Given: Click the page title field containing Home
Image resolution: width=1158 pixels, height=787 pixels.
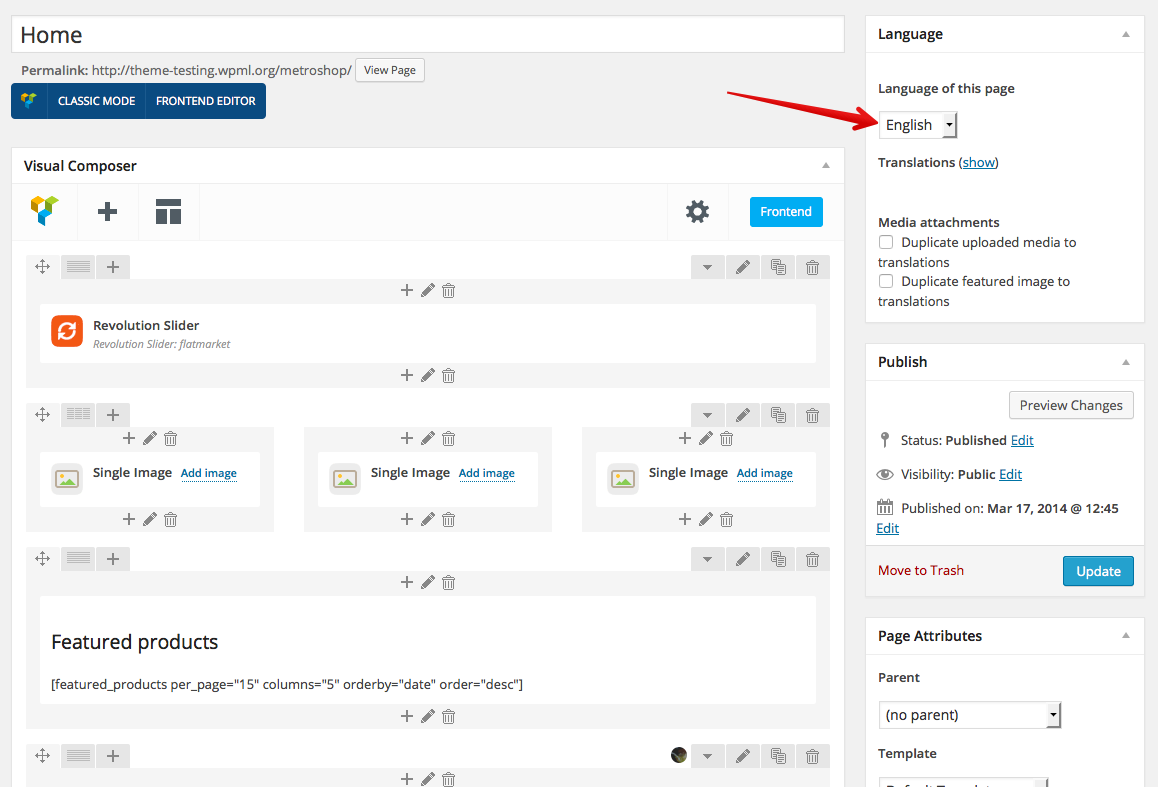Looking at the screenshot, I should (x=428, y=35).
